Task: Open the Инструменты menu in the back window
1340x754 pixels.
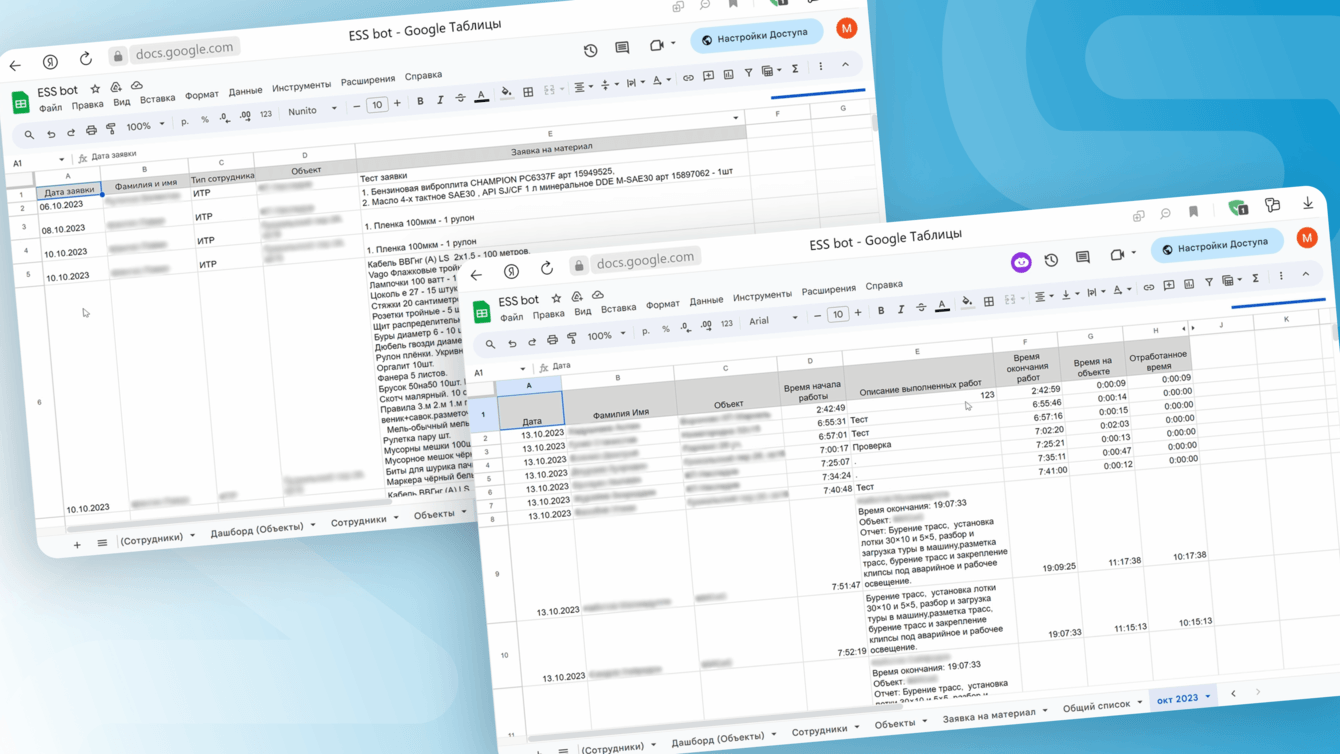Action: pos(301,86)
